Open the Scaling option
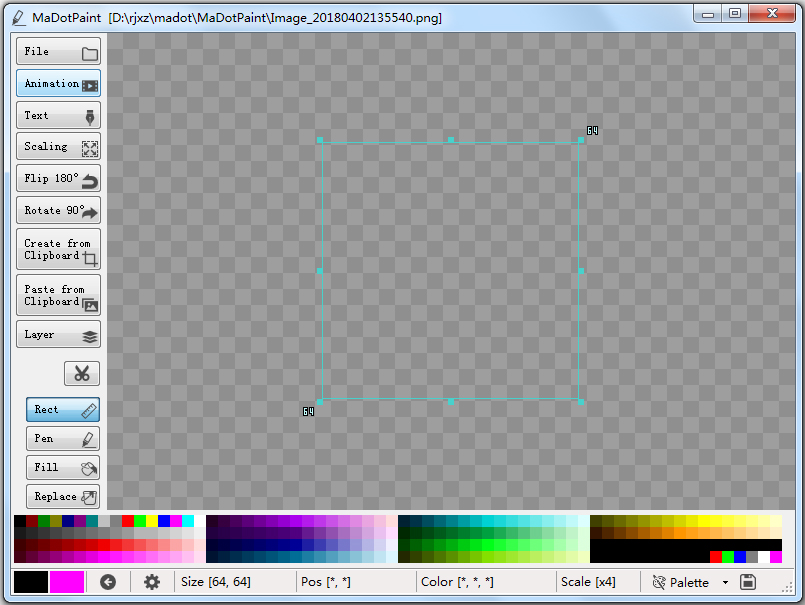 59,147
